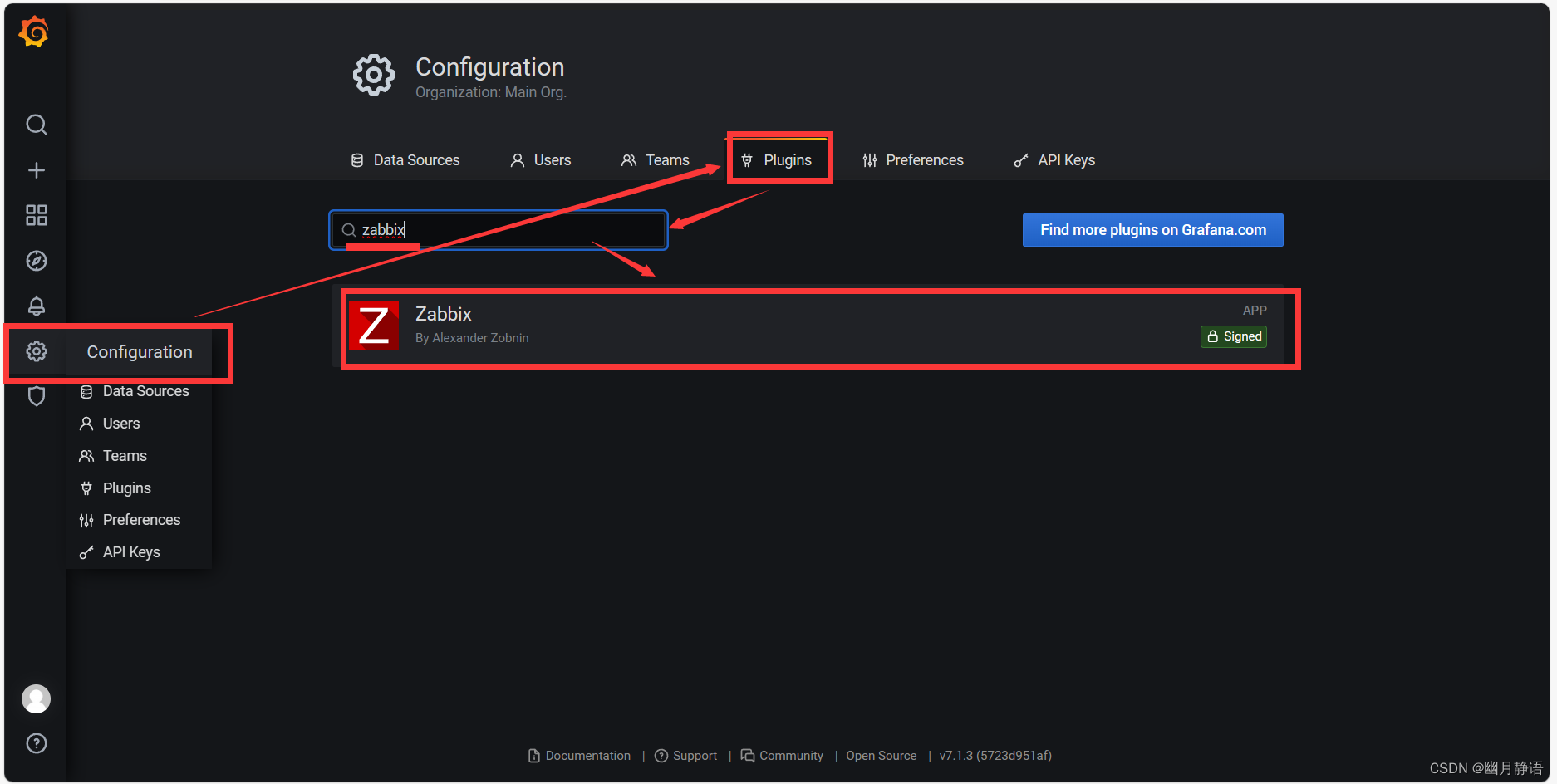This screenshot has height=784, width=1557.
Task: Switch to the Teams tab
Action: 656,160
